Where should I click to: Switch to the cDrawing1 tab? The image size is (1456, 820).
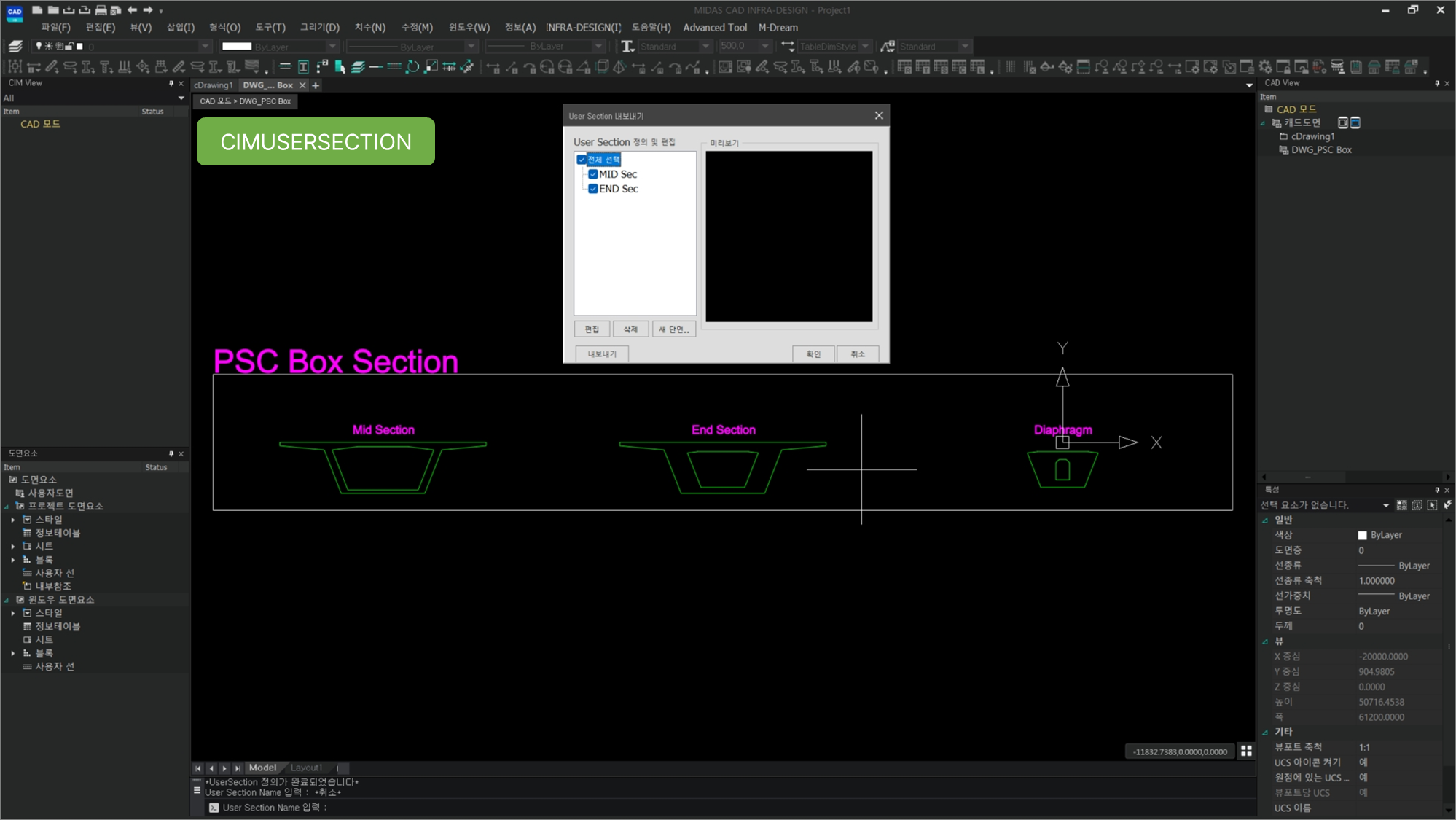[x=213, y=85]
